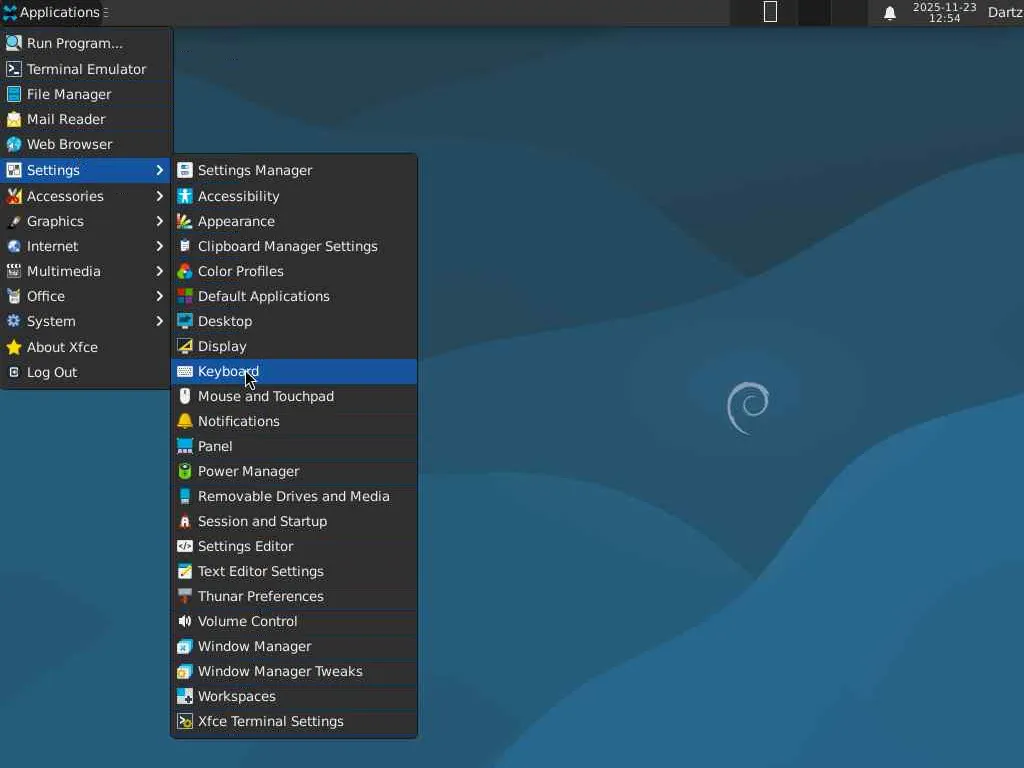Click the Run Program icon

[14, 43]
